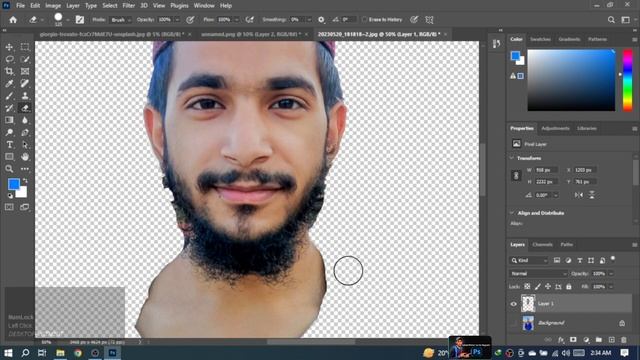Viewport: 640px width, 360px height.
Task: Collapse Align and Distribute section
Action: pos(512,213)
